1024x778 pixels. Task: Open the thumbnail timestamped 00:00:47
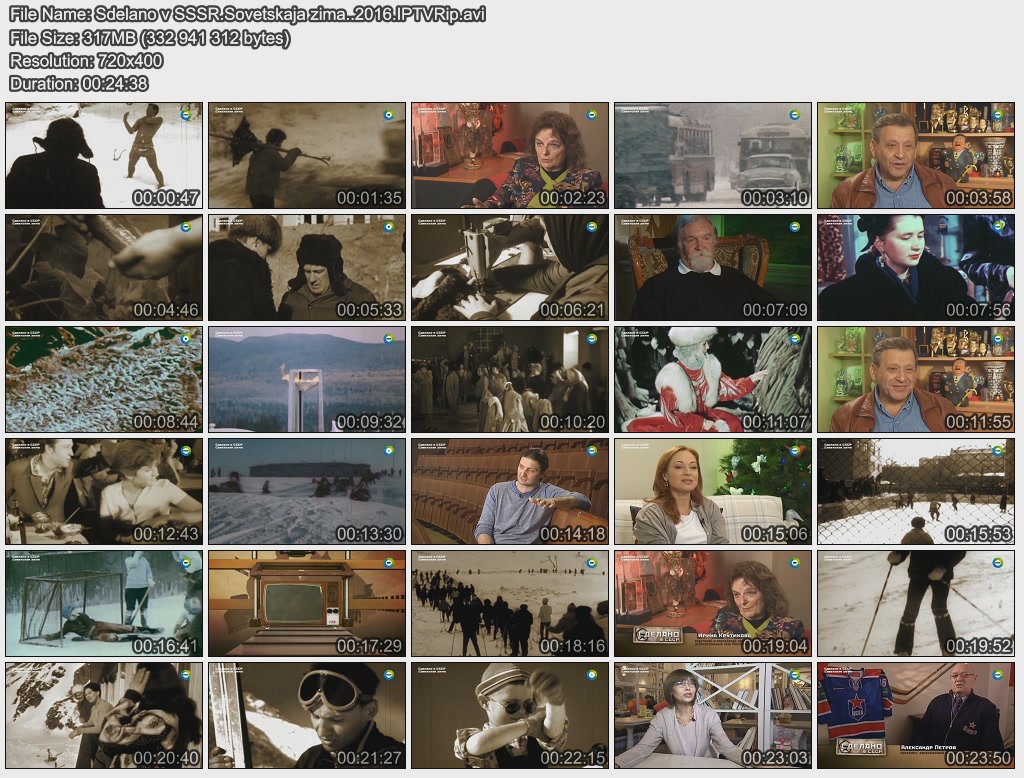tap(104, 155)
